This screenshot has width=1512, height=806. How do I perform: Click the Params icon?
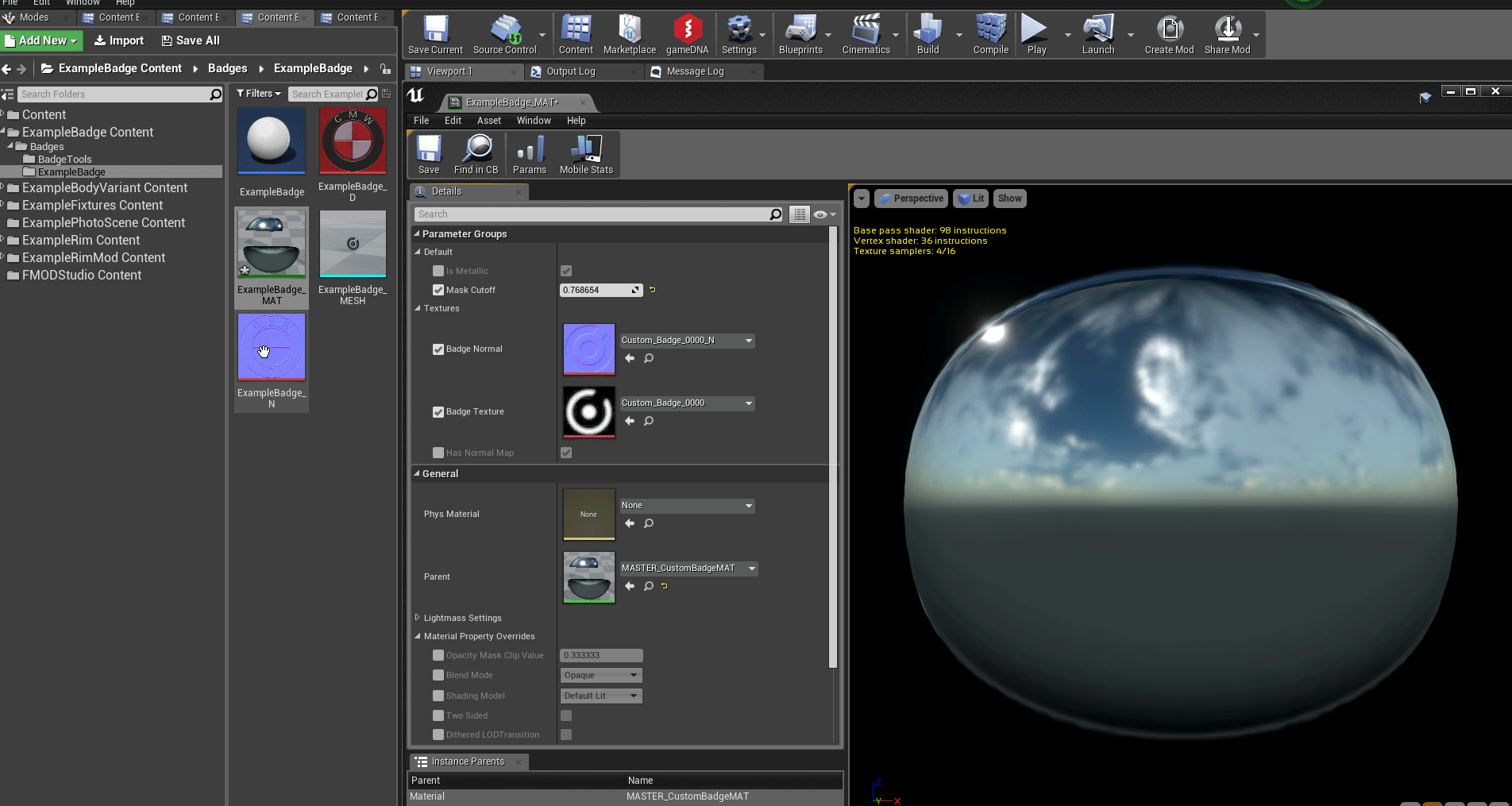tap(529, 149)
